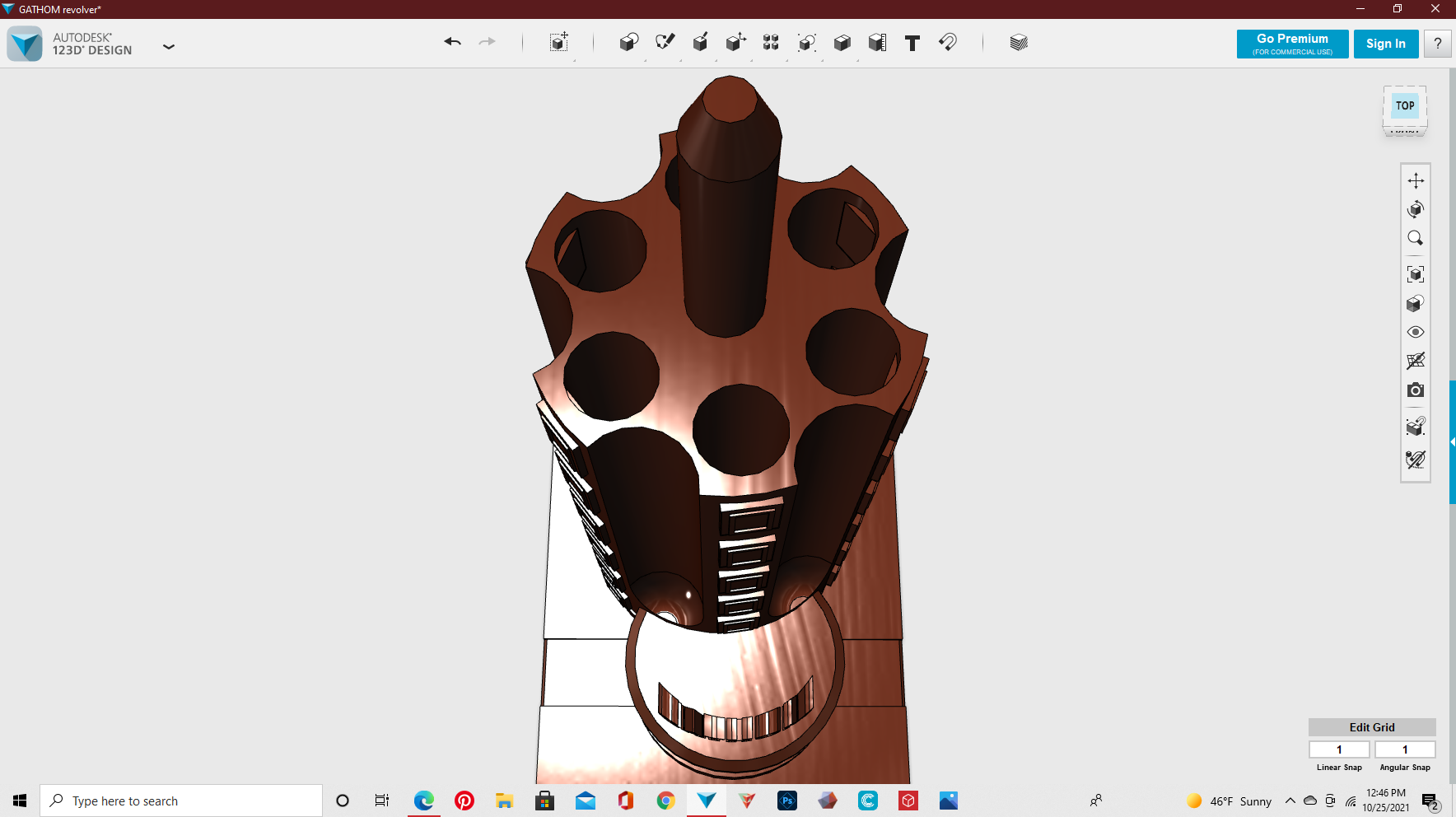Open File Explorer from the taskbar
Screen dimensions: 1456x817
pos(505,801)
